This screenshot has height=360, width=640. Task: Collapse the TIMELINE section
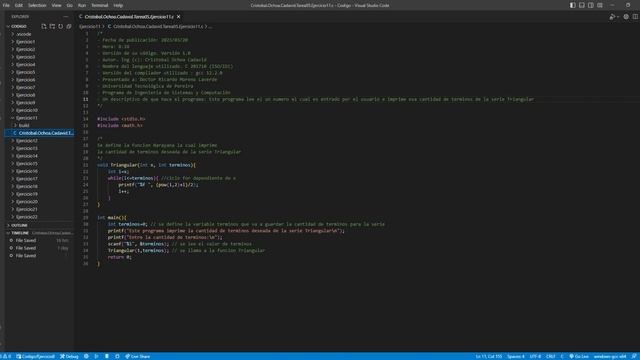click(x=40, y=233)
